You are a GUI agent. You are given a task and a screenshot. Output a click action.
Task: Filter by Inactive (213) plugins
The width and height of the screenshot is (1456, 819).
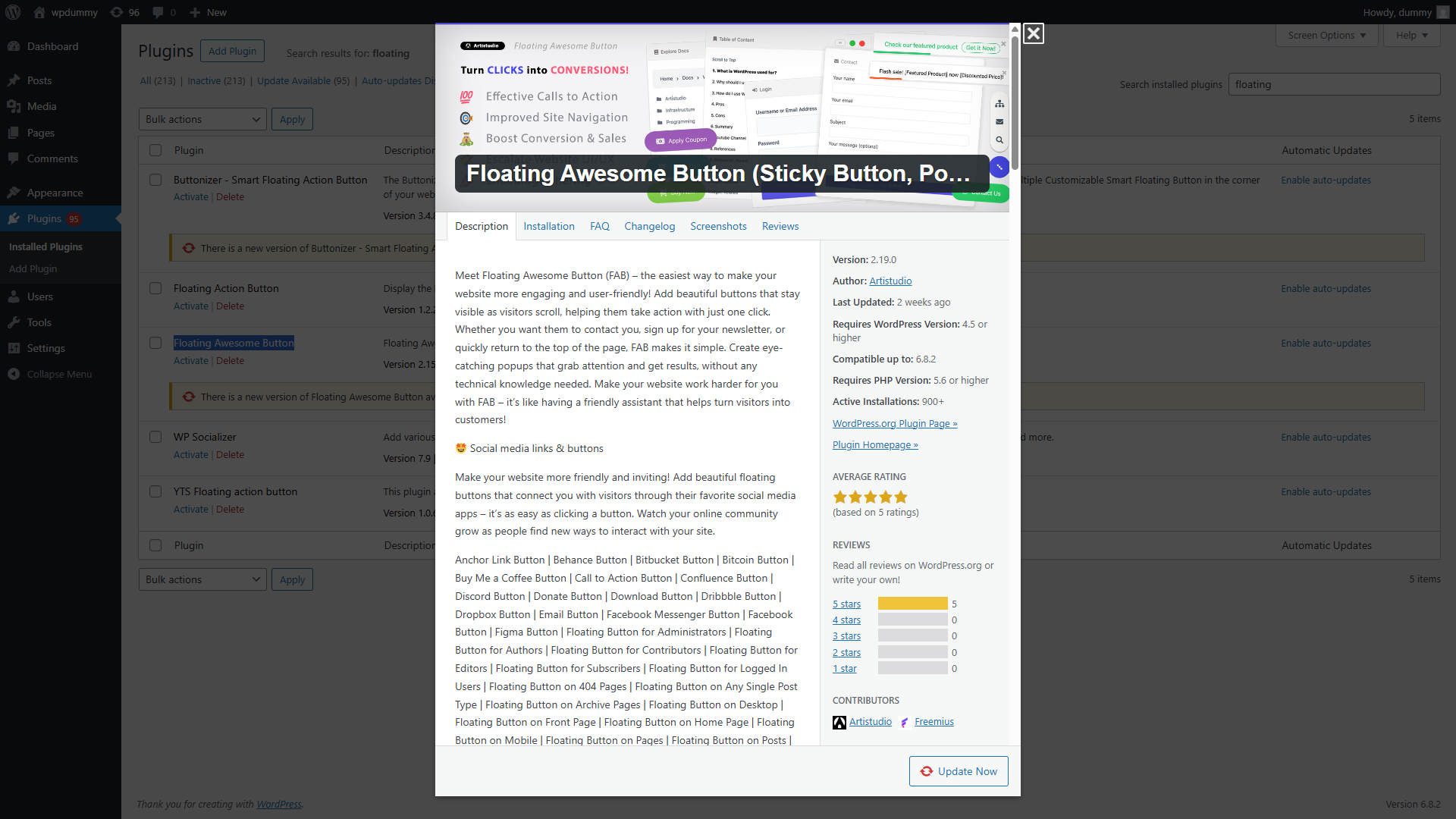(216, 80)
